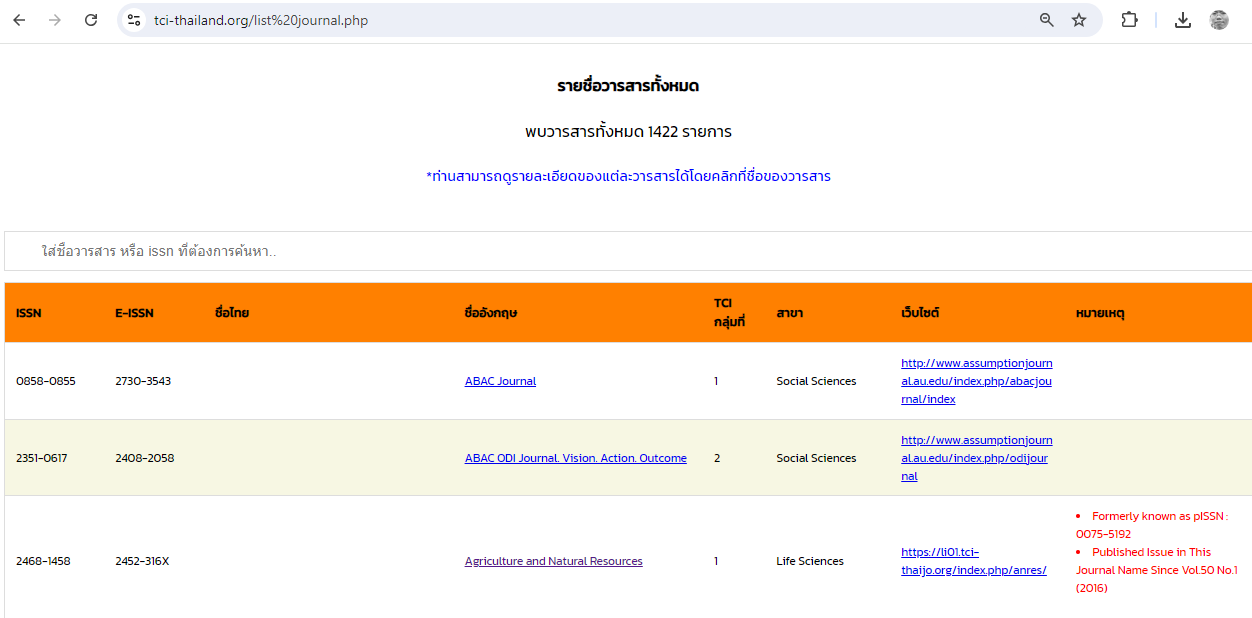
Task: Open the user profile avatar
Action: (1219, 20)
